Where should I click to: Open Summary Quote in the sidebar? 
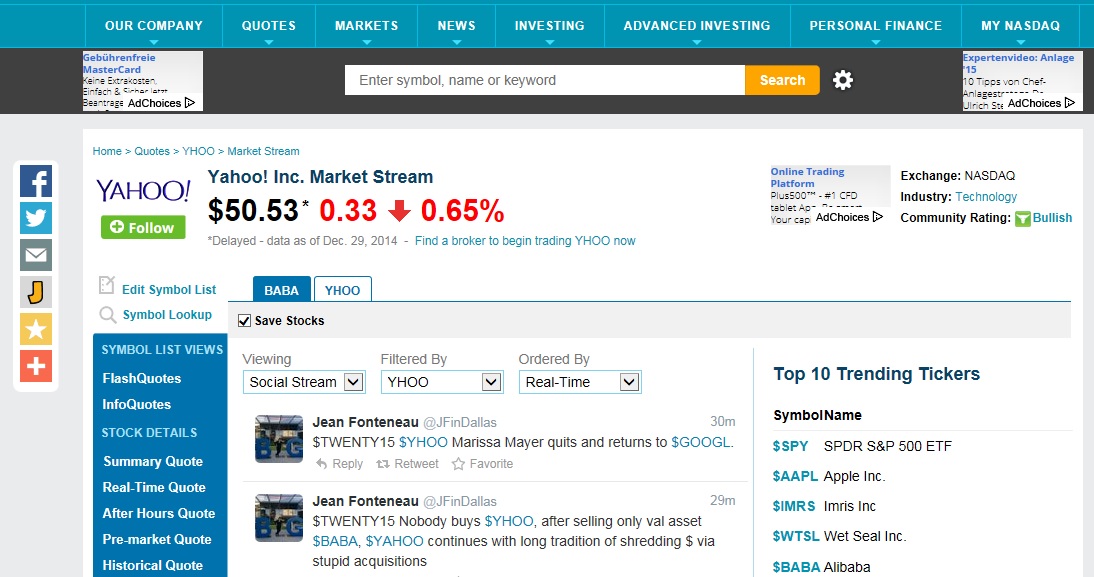[153, 461]
